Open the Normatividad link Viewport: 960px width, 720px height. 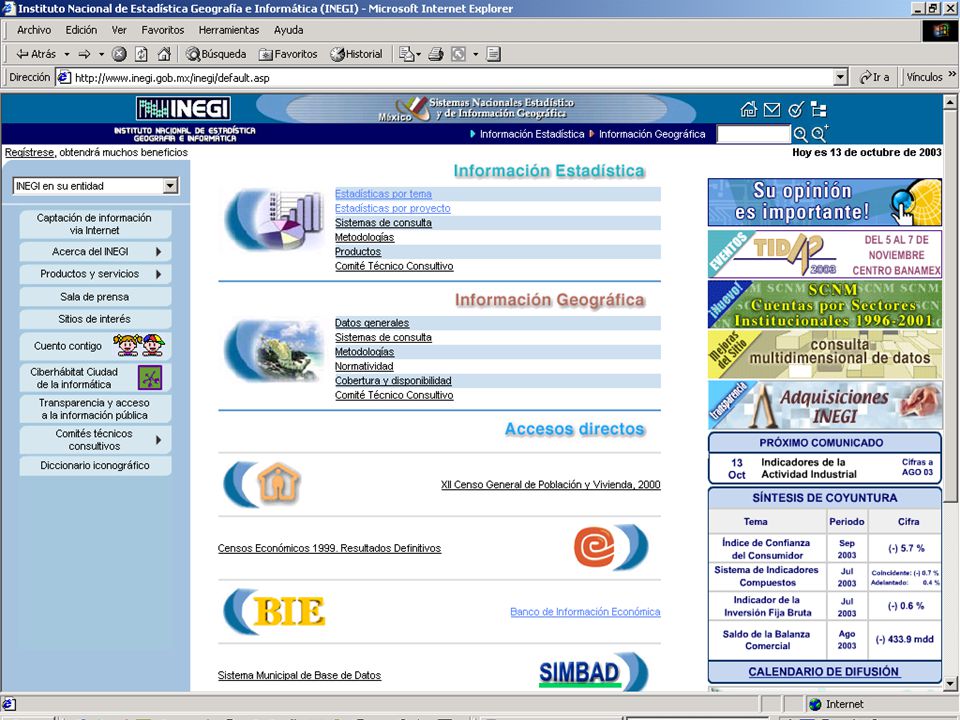point(364,366)
